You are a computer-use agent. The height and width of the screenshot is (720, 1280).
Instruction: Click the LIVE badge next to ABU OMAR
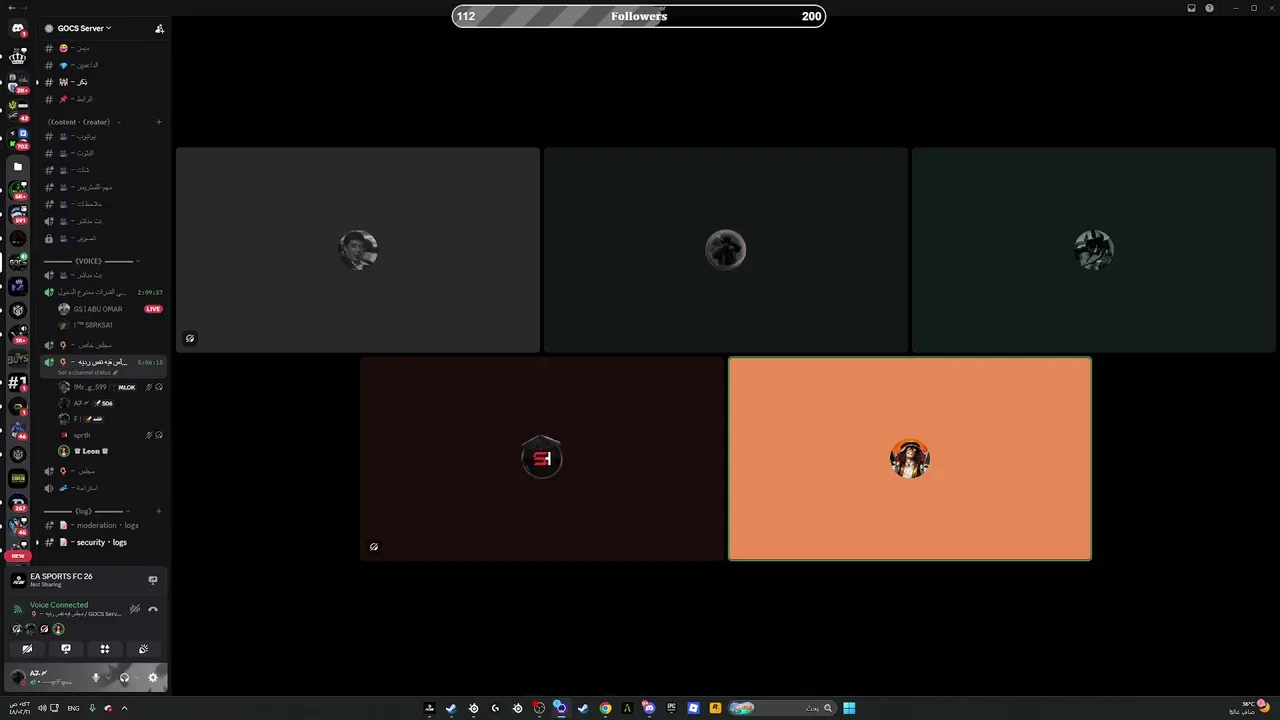(153, 309)
